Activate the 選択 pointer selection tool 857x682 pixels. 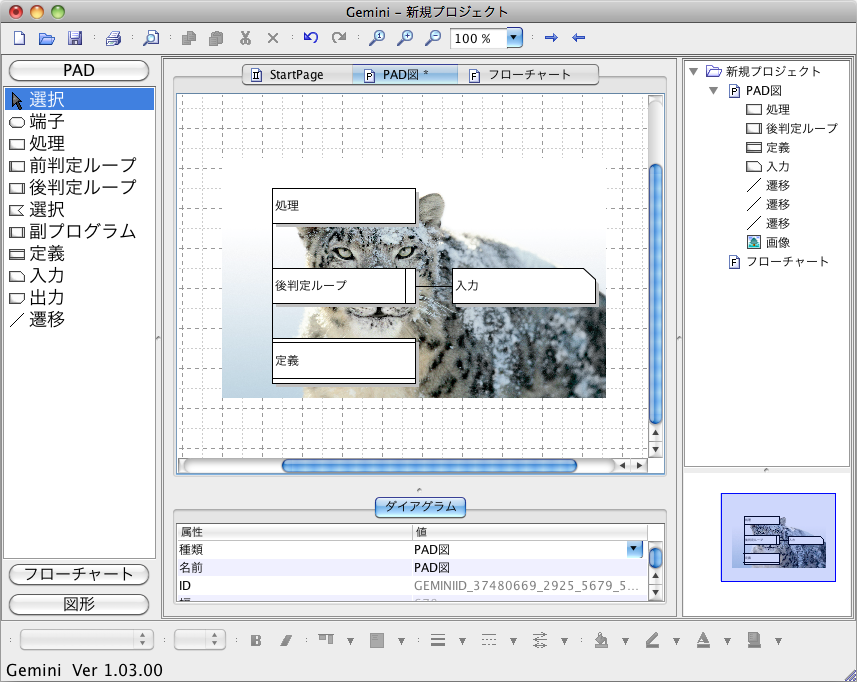[80, 99]
